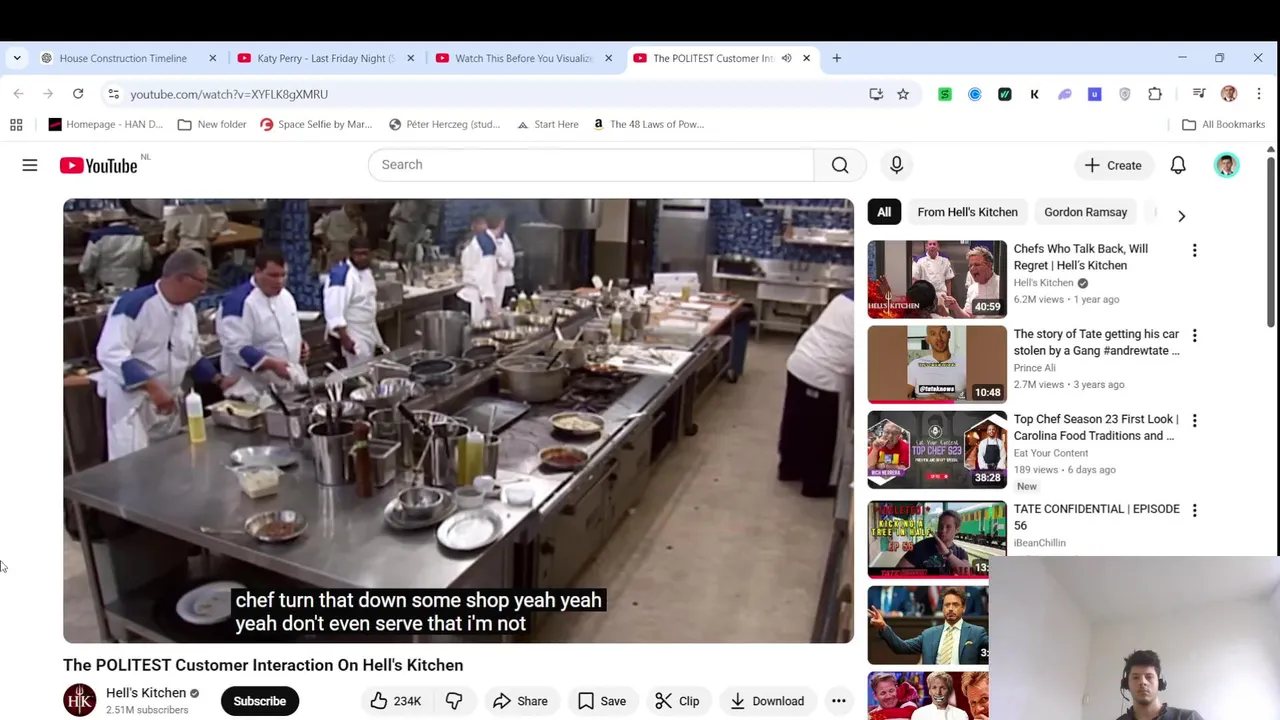The height and width of the screenshot is (720, 1280).
Task: Open Start Here bookmark
Action: (x=548, y=124)
